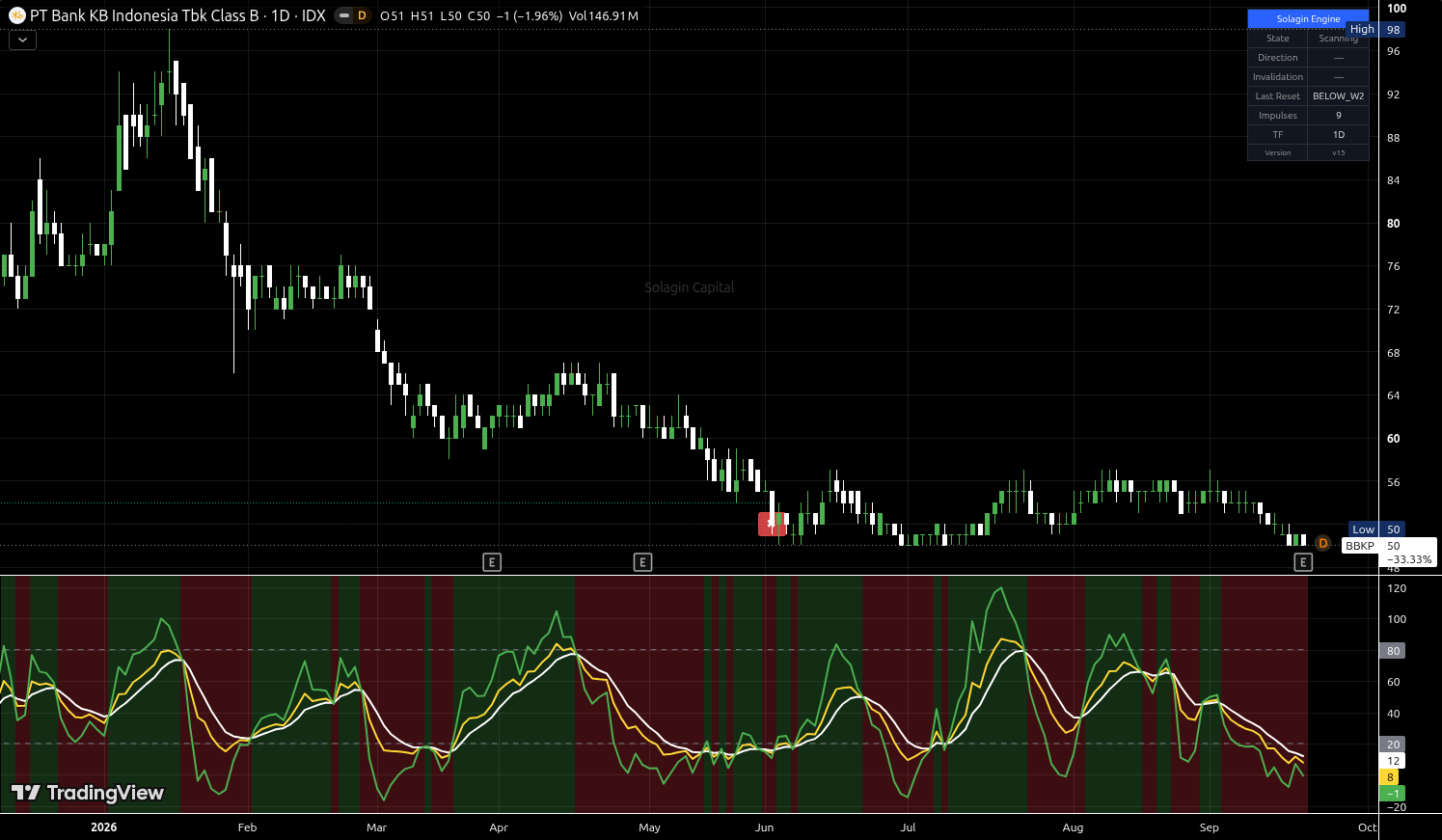Click the 'Oct' label on time axis

(1367, 827)
